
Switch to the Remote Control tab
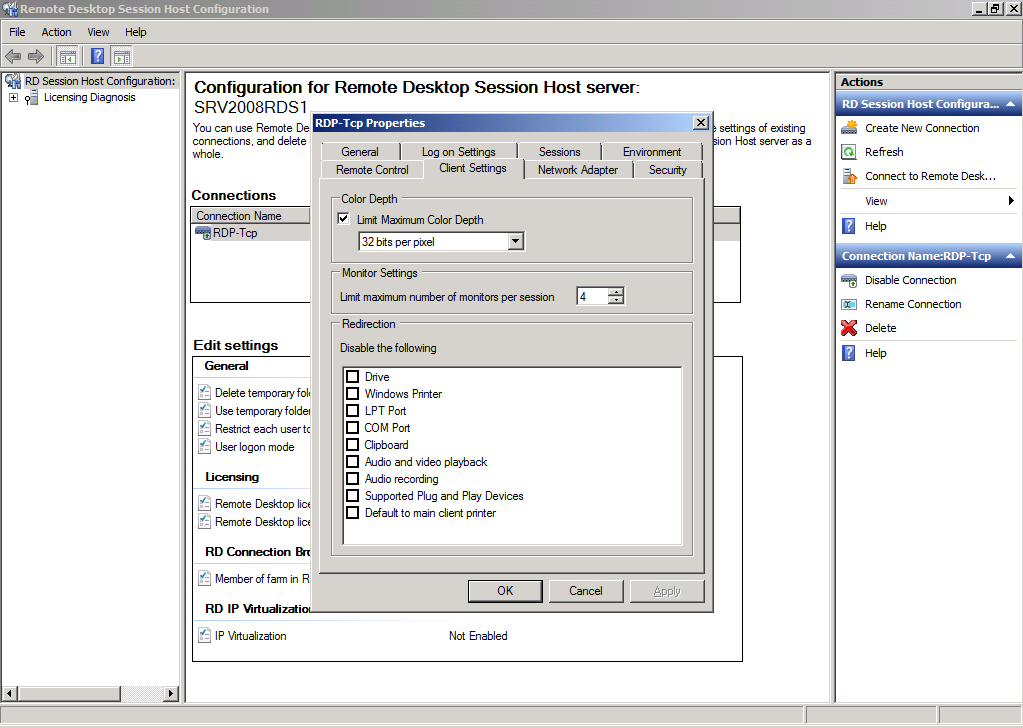click(x=373, y=170)
